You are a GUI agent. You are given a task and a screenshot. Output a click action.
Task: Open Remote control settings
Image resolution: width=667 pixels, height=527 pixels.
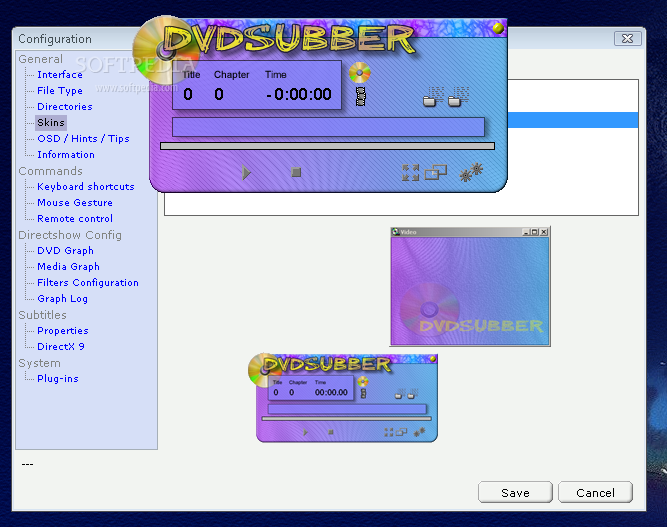(75, 218)
